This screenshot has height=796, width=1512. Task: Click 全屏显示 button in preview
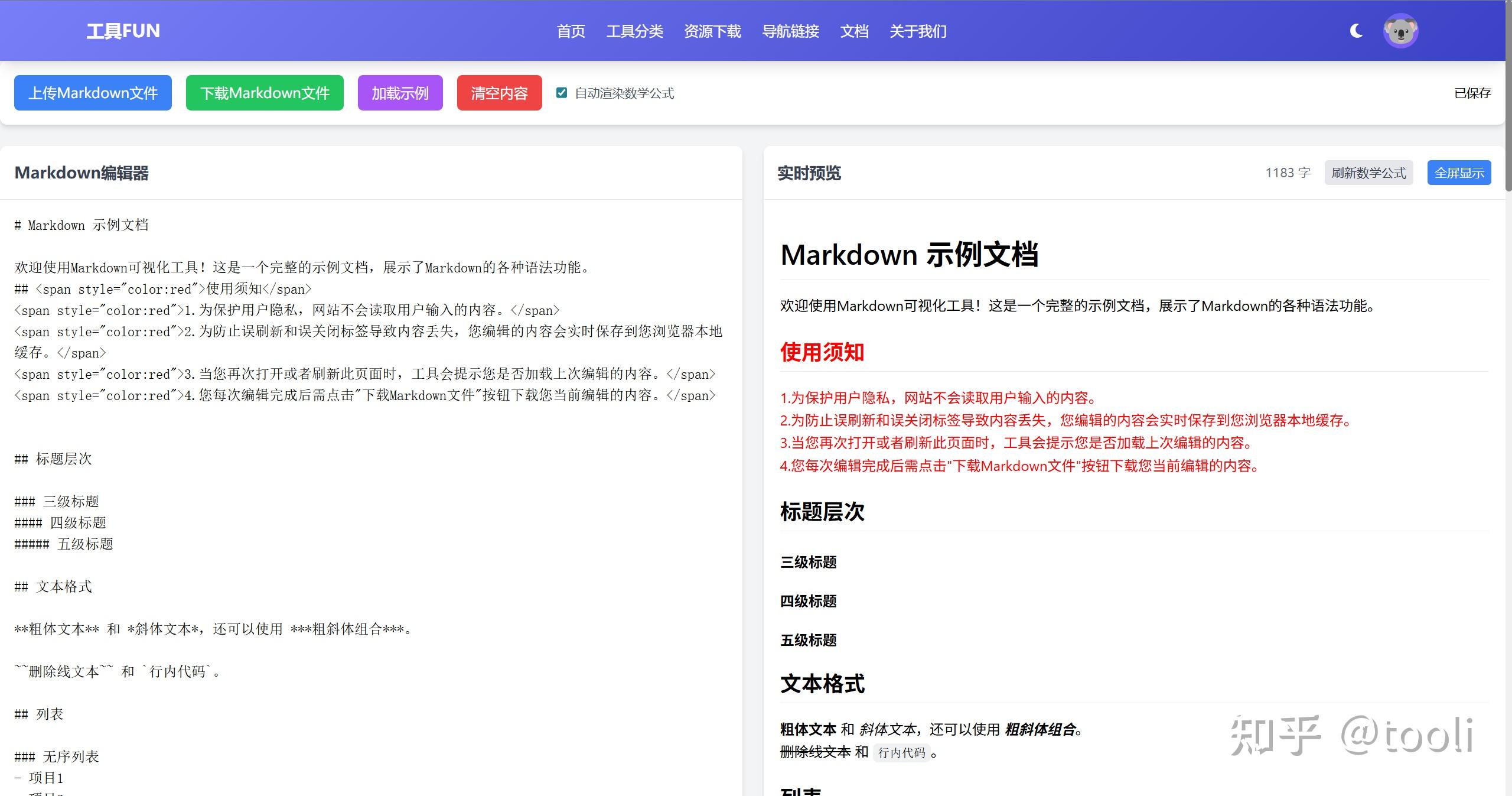click(x=1459, y=173)
